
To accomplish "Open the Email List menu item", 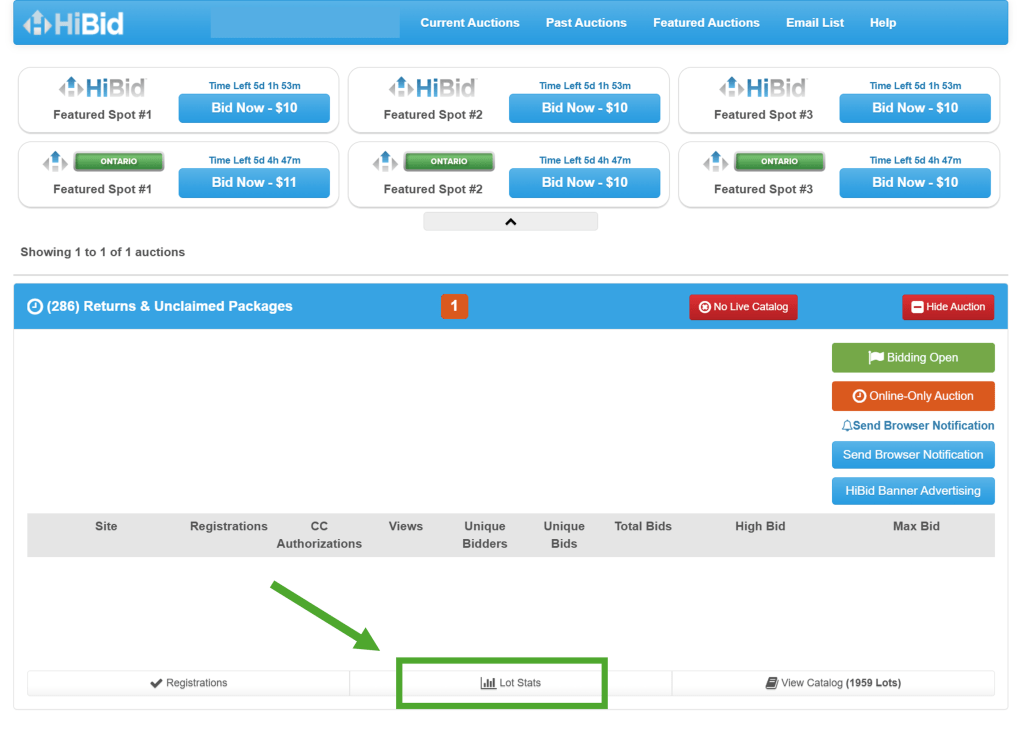I will tap(814, 23).
